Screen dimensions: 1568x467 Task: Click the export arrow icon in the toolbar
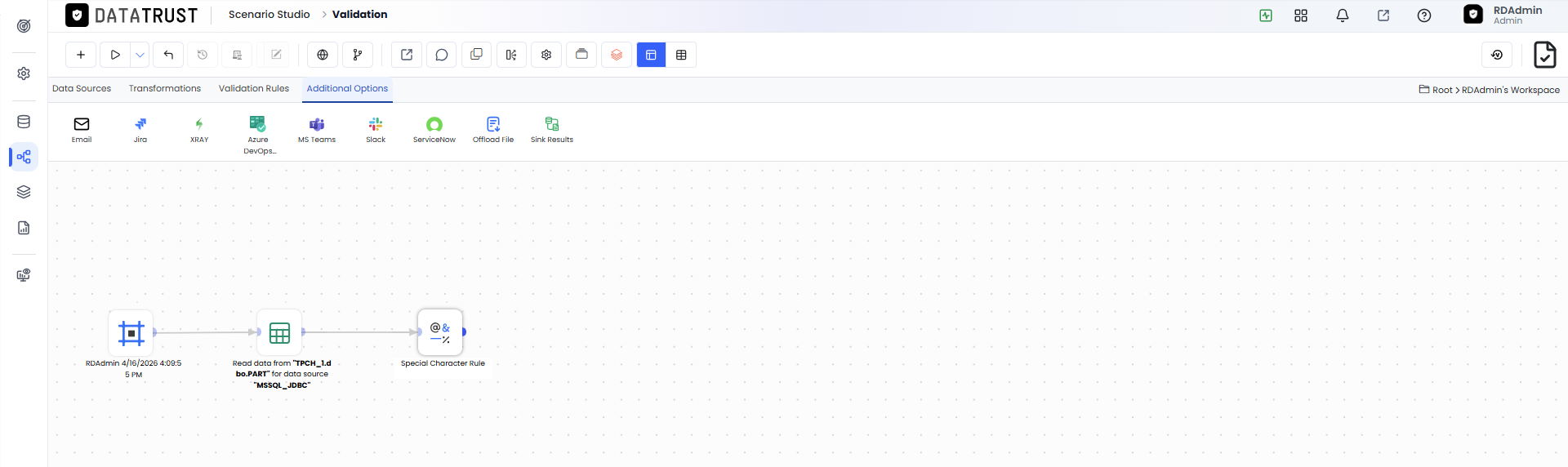pos(407,55)
